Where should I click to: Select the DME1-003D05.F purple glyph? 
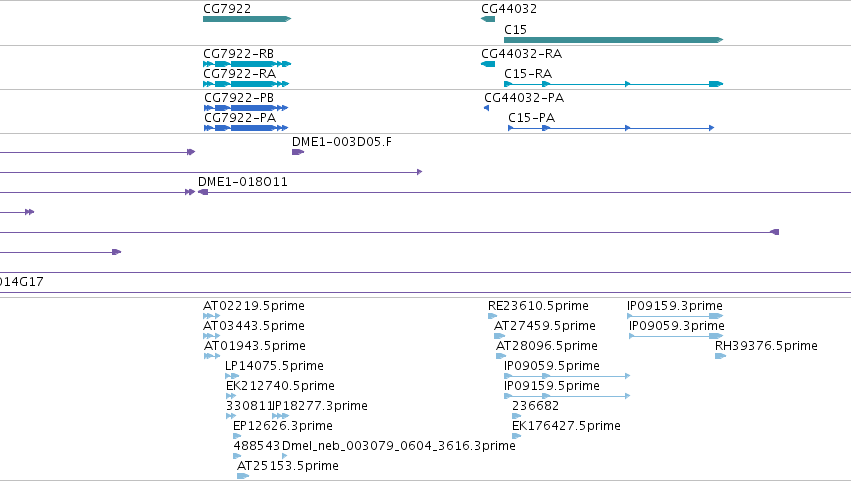298,152
